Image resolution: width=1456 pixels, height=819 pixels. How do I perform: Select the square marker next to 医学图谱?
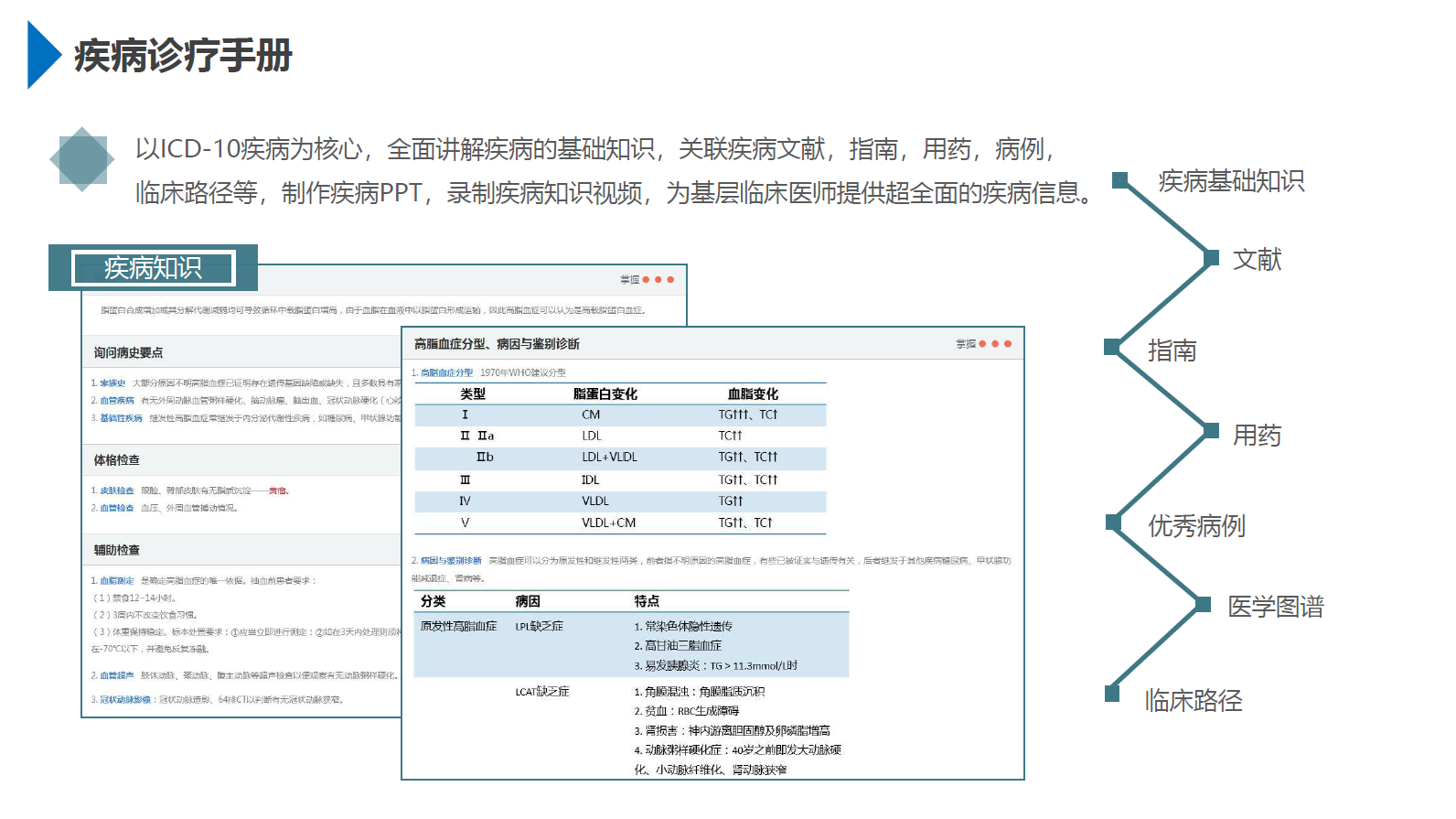1204,604
